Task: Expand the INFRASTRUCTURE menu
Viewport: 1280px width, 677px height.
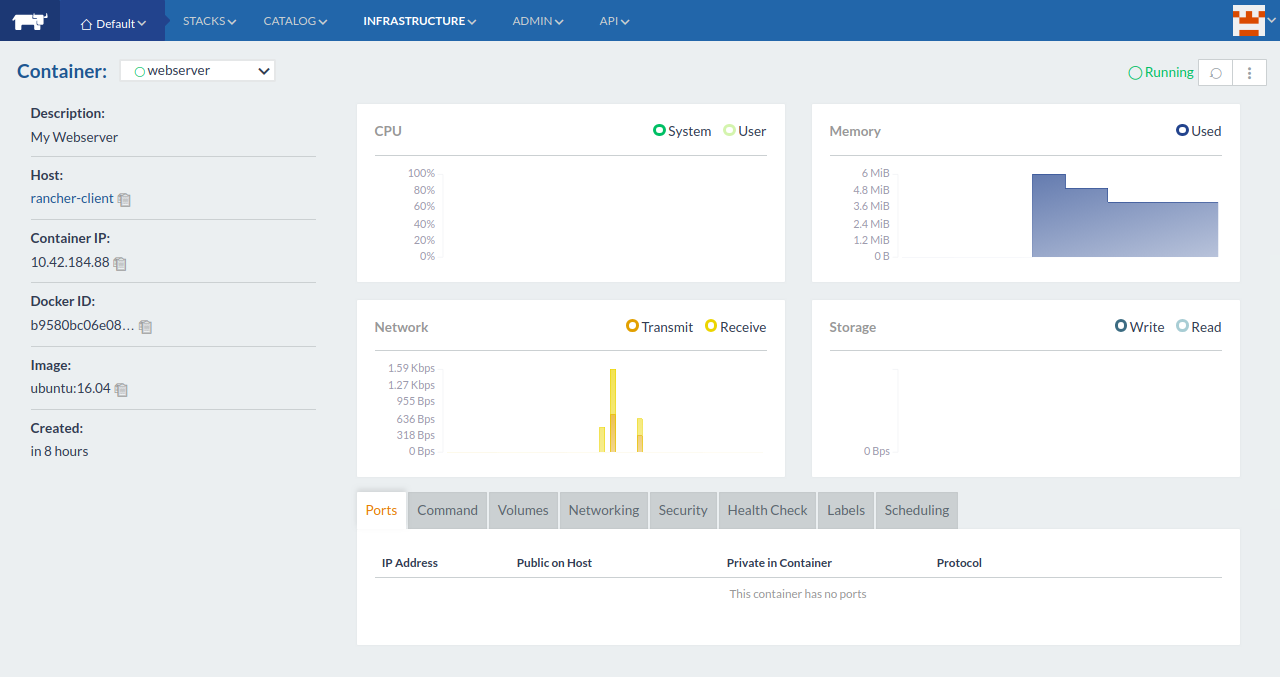Action: point(420,21)
